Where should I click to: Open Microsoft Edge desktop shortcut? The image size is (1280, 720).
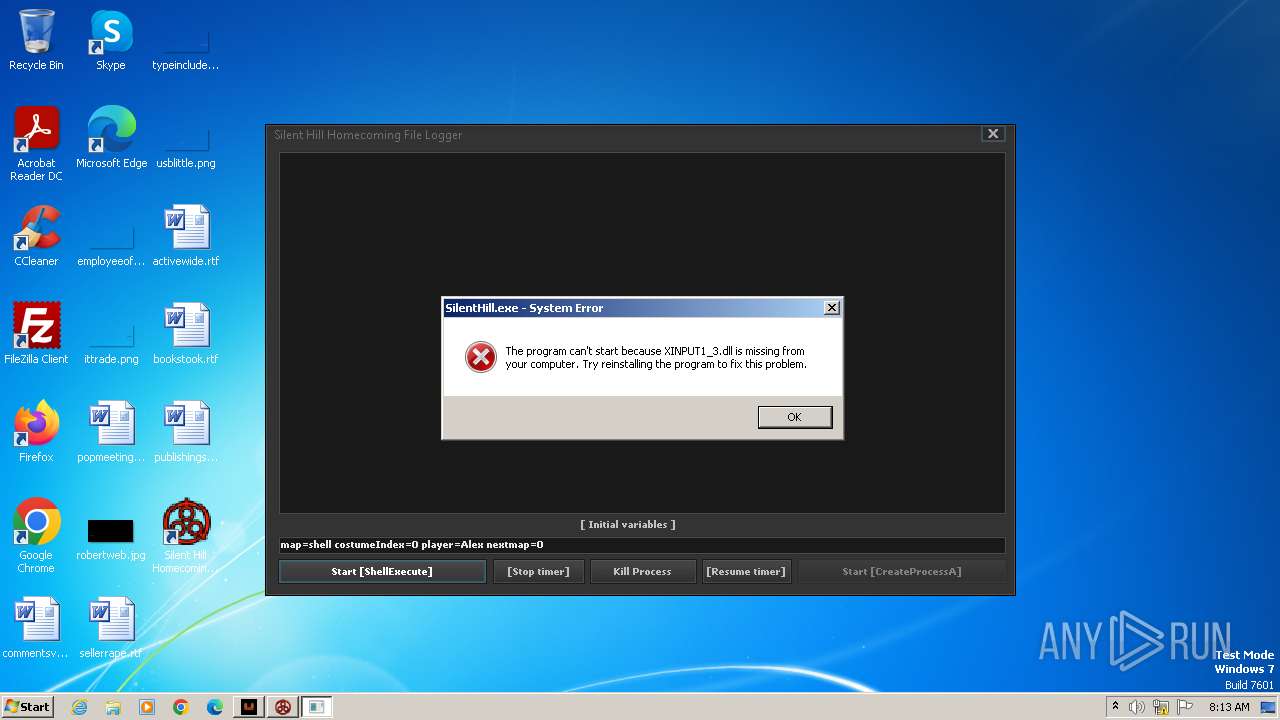(x=111, y=139)
